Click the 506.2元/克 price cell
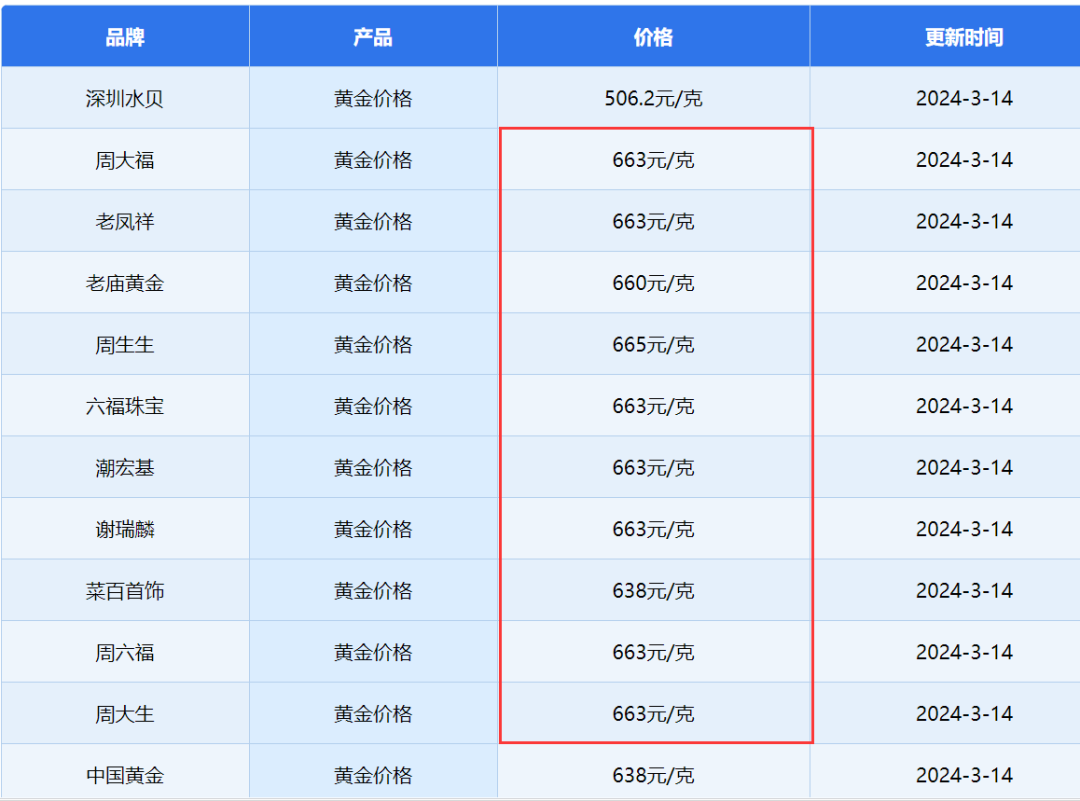Viewport: 1080px width, 801px height. 653,99
